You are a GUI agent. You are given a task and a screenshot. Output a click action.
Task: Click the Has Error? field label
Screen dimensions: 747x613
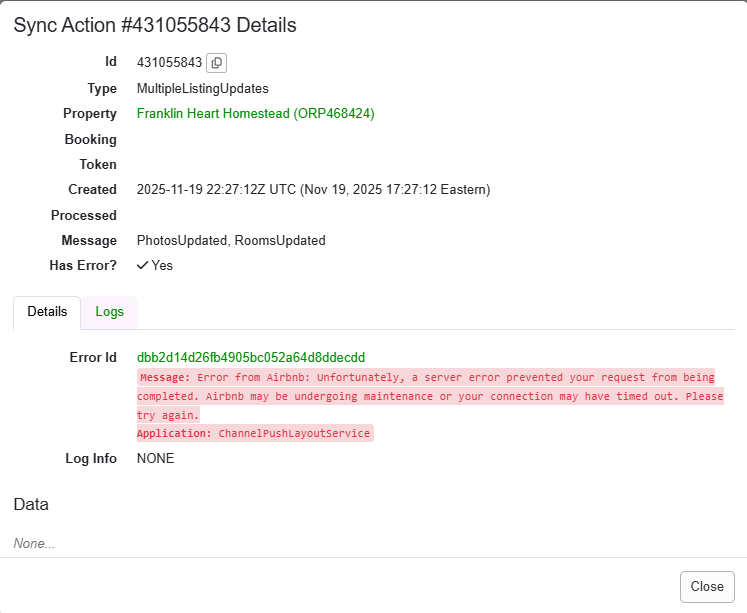83,265
